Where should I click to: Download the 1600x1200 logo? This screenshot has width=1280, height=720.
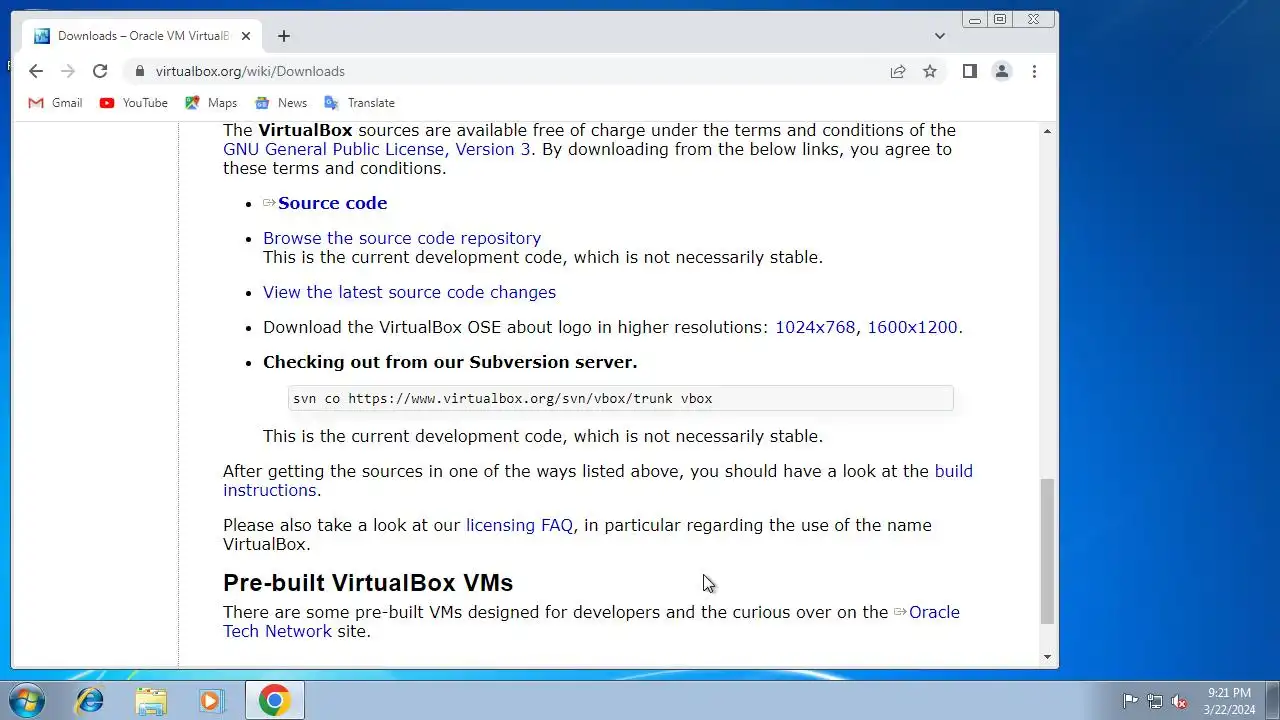coord(912,327)
